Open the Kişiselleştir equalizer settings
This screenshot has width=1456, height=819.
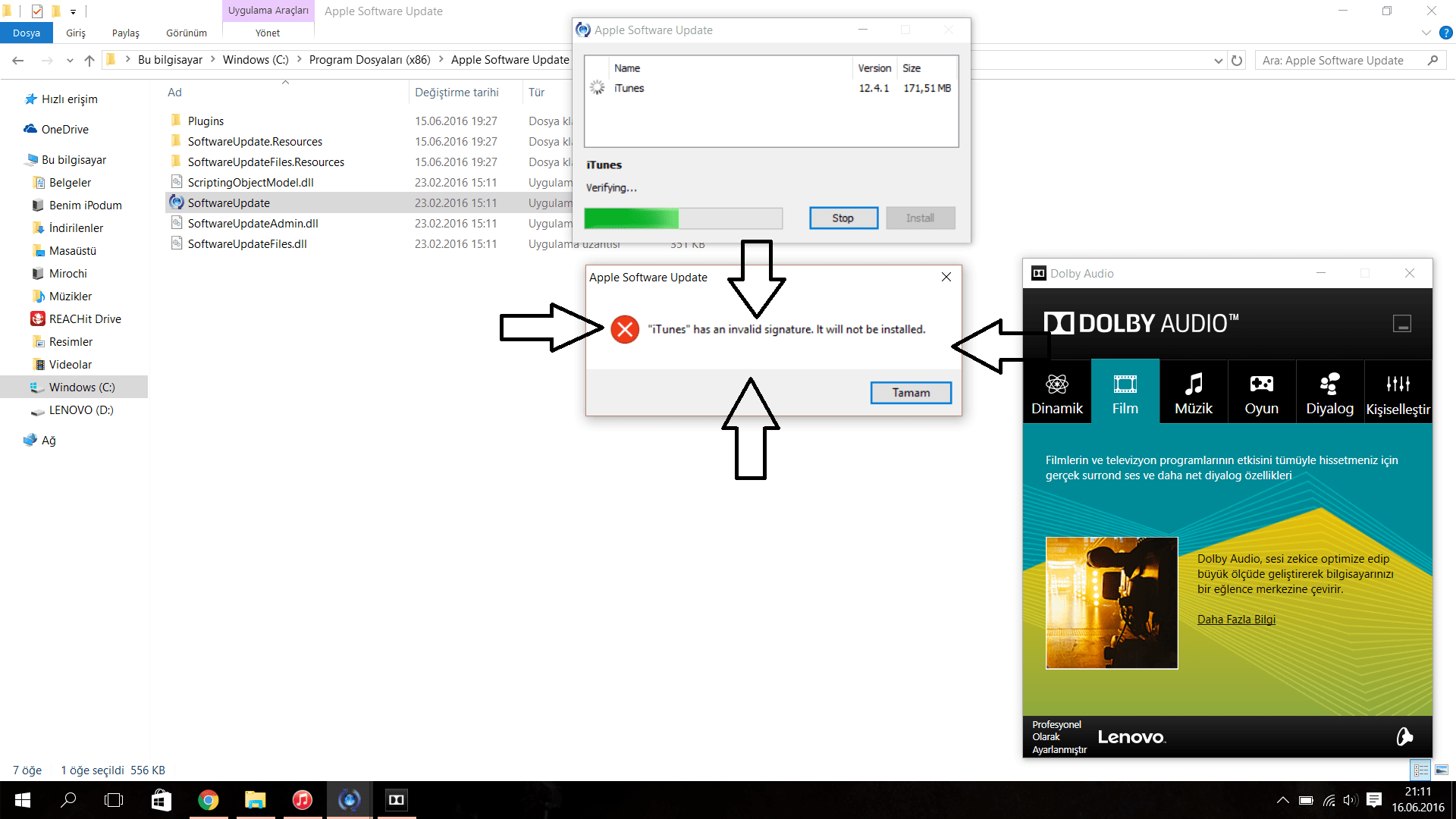[x=1398, y=384]
